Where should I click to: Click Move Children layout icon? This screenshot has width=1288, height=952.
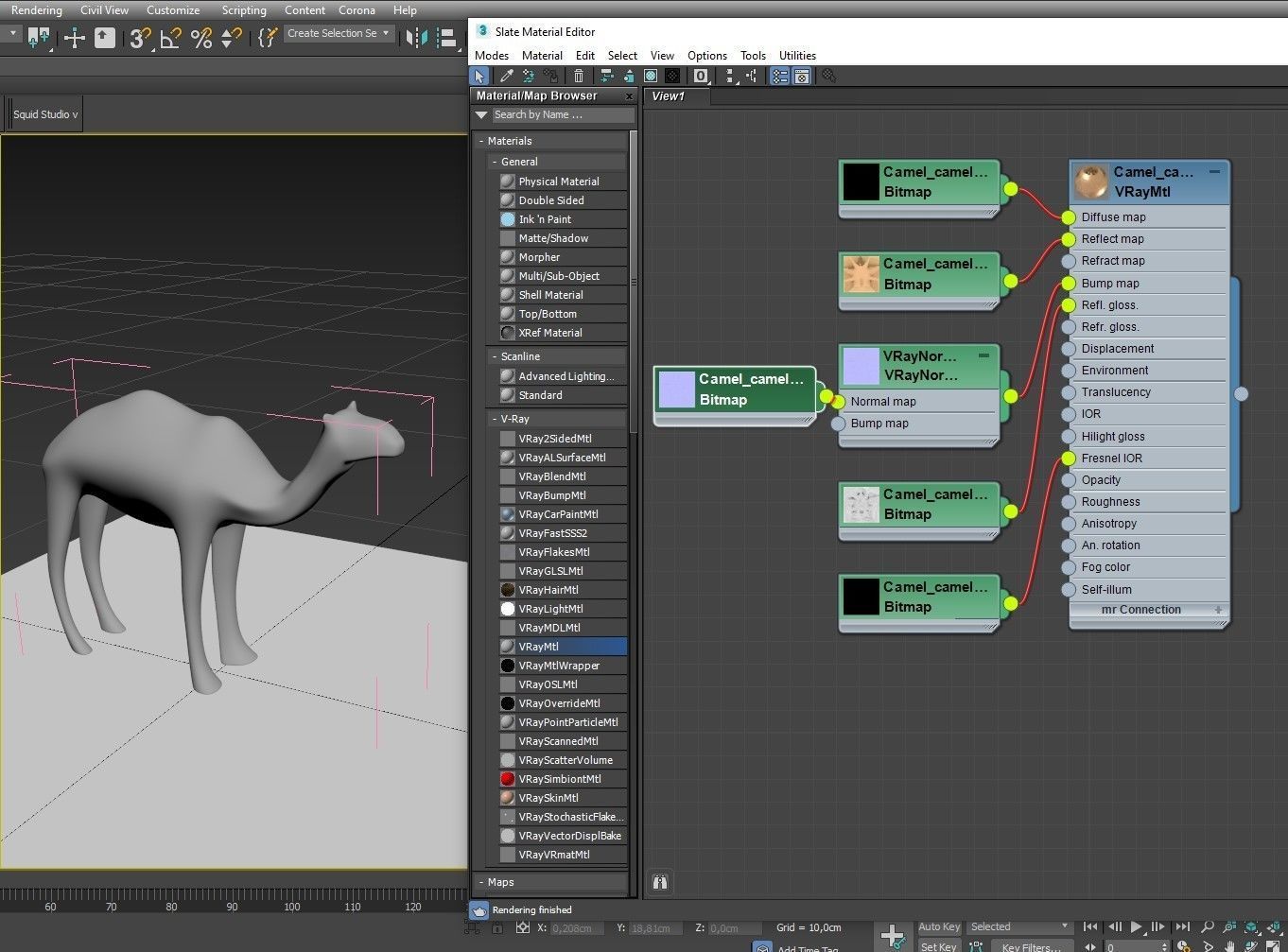coord(607,77)
